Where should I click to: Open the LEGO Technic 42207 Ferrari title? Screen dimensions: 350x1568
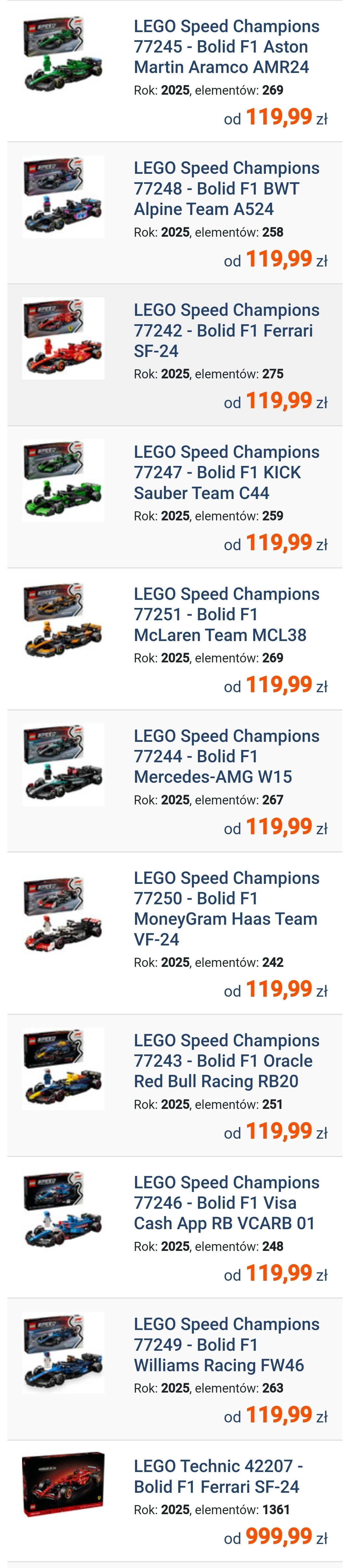point(218,1476)
